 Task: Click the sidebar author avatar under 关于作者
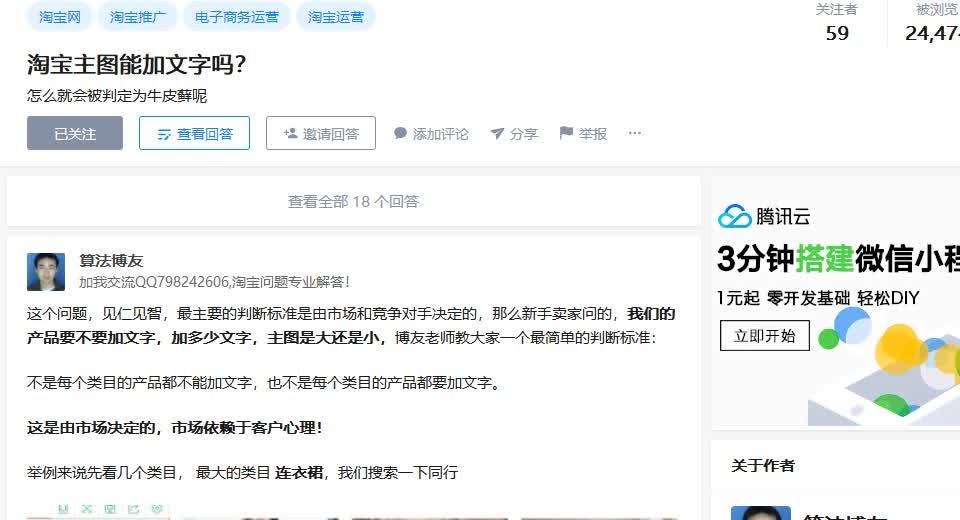761,513
